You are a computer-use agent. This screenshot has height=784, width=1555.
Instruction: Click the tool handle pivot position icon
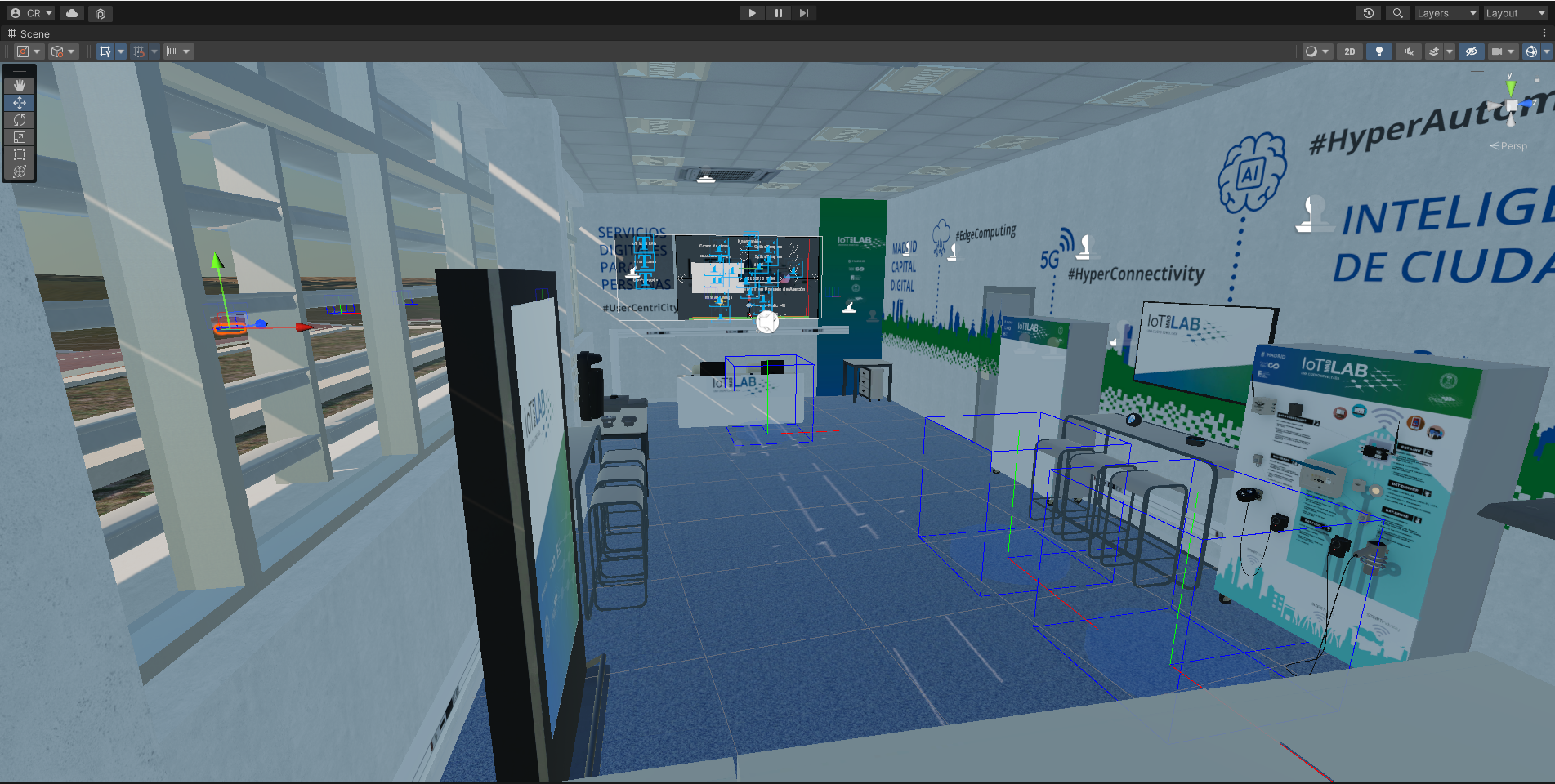pyautogui.click(x=24, y=51)
